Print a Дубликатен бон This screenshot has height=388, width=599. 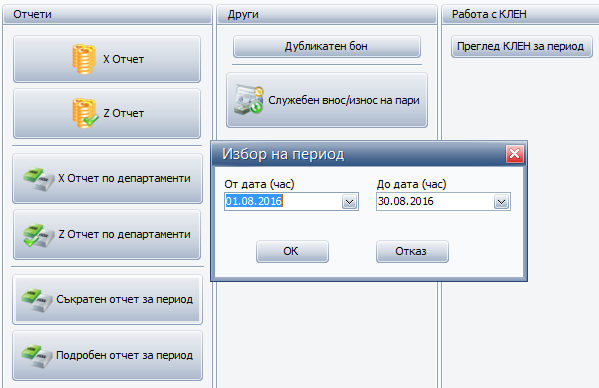pos(327,47)
